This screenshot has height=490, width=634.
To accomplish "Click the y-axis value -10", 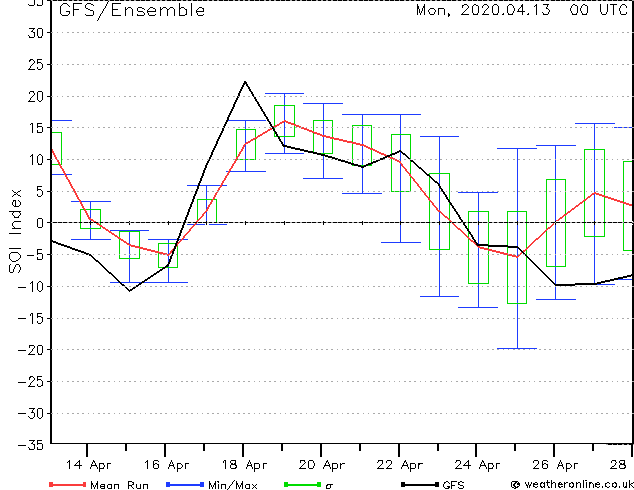I will point(31,287).
